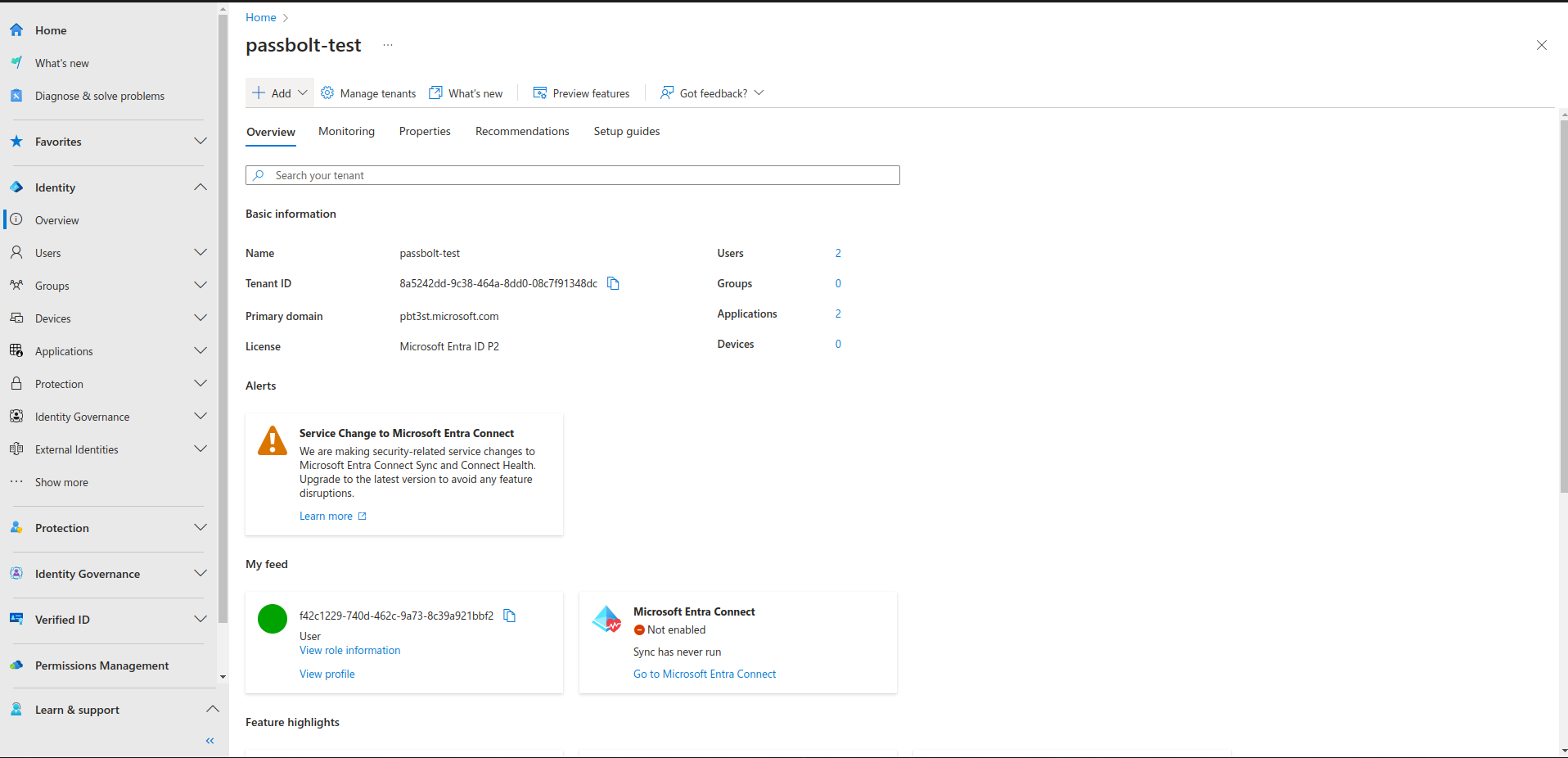
Task: Expand the Users submenu chevron
Action: click(201, 253)
